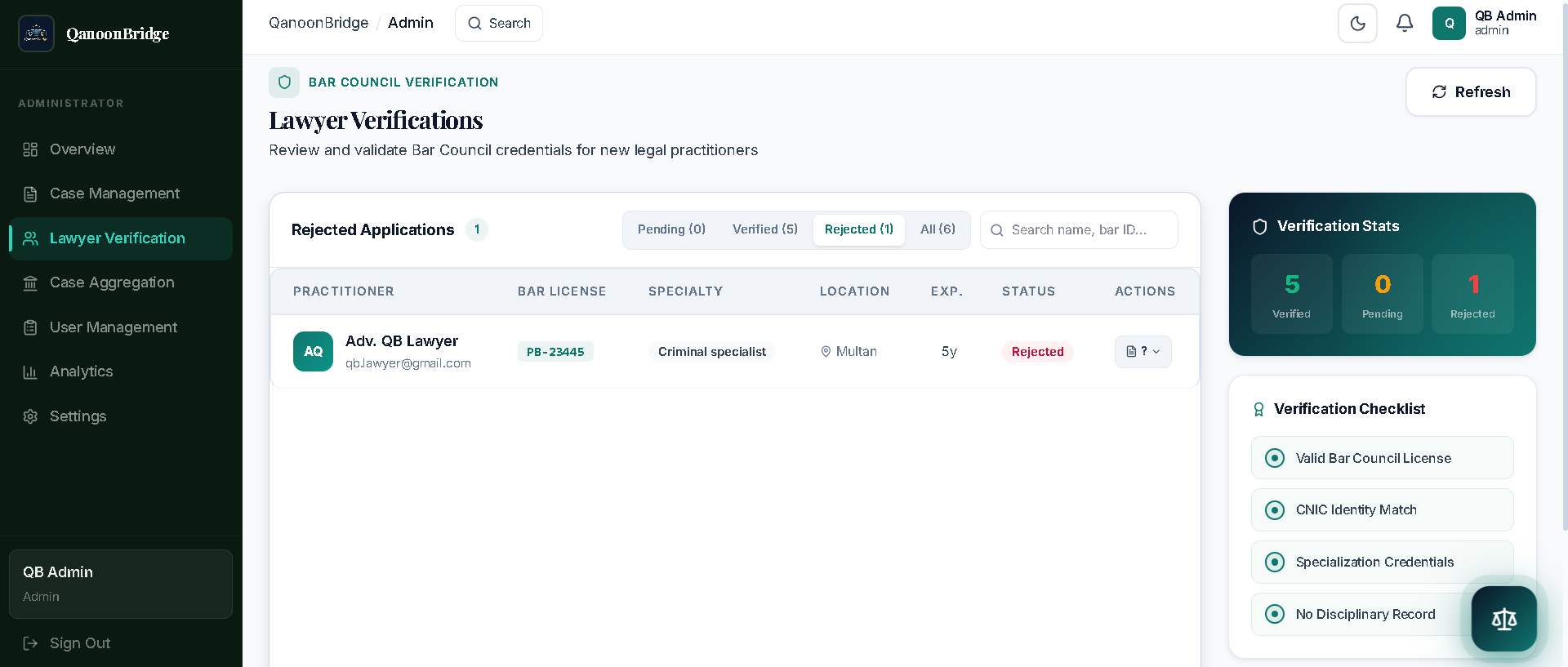Open Analytics from the sidebar

121,371
